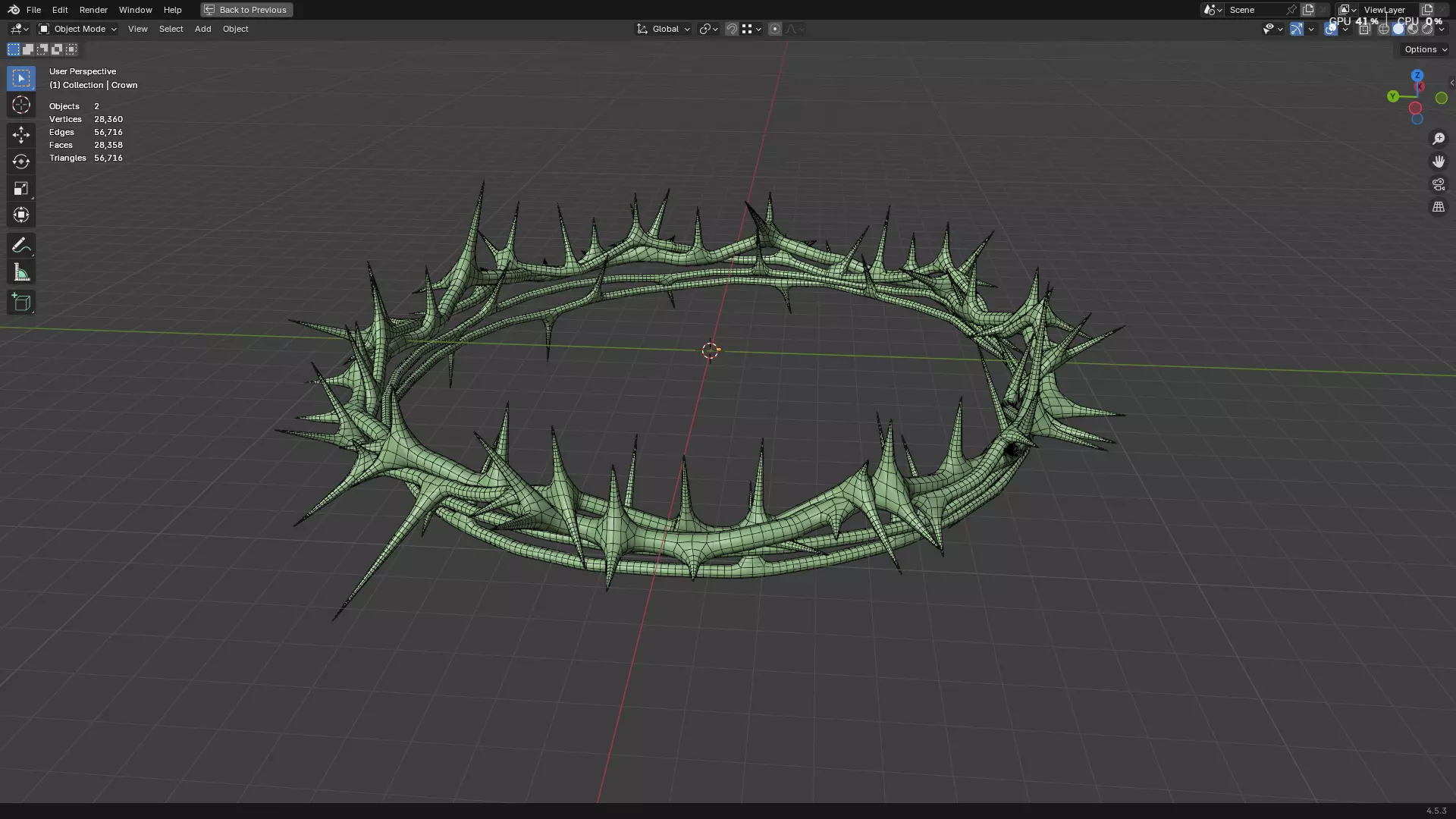The width and height of the screenshot is (1456, 819).
Task: Open the selectability and visibility dropdown
Action: point(1273,29)
